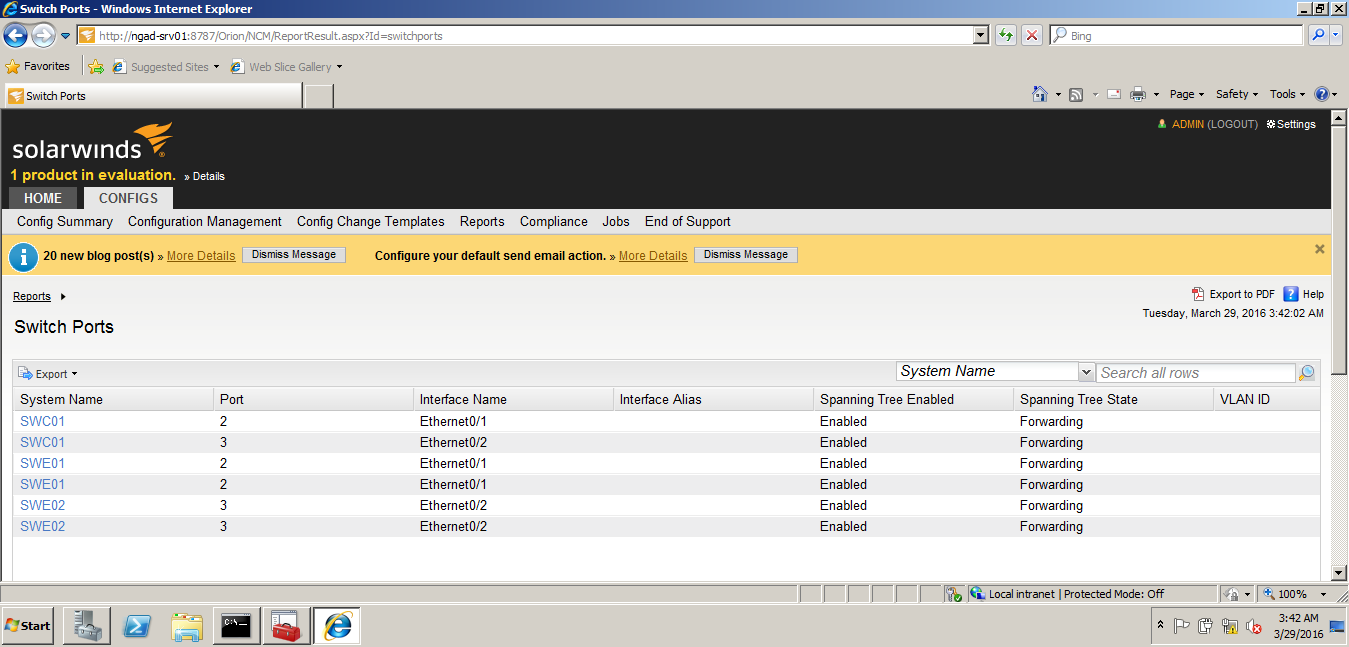Viewport: 1349px width, 647px height.
Task: Click the IE Help question mark icon
Action: pyautogui.click(x=1322, y=94)
